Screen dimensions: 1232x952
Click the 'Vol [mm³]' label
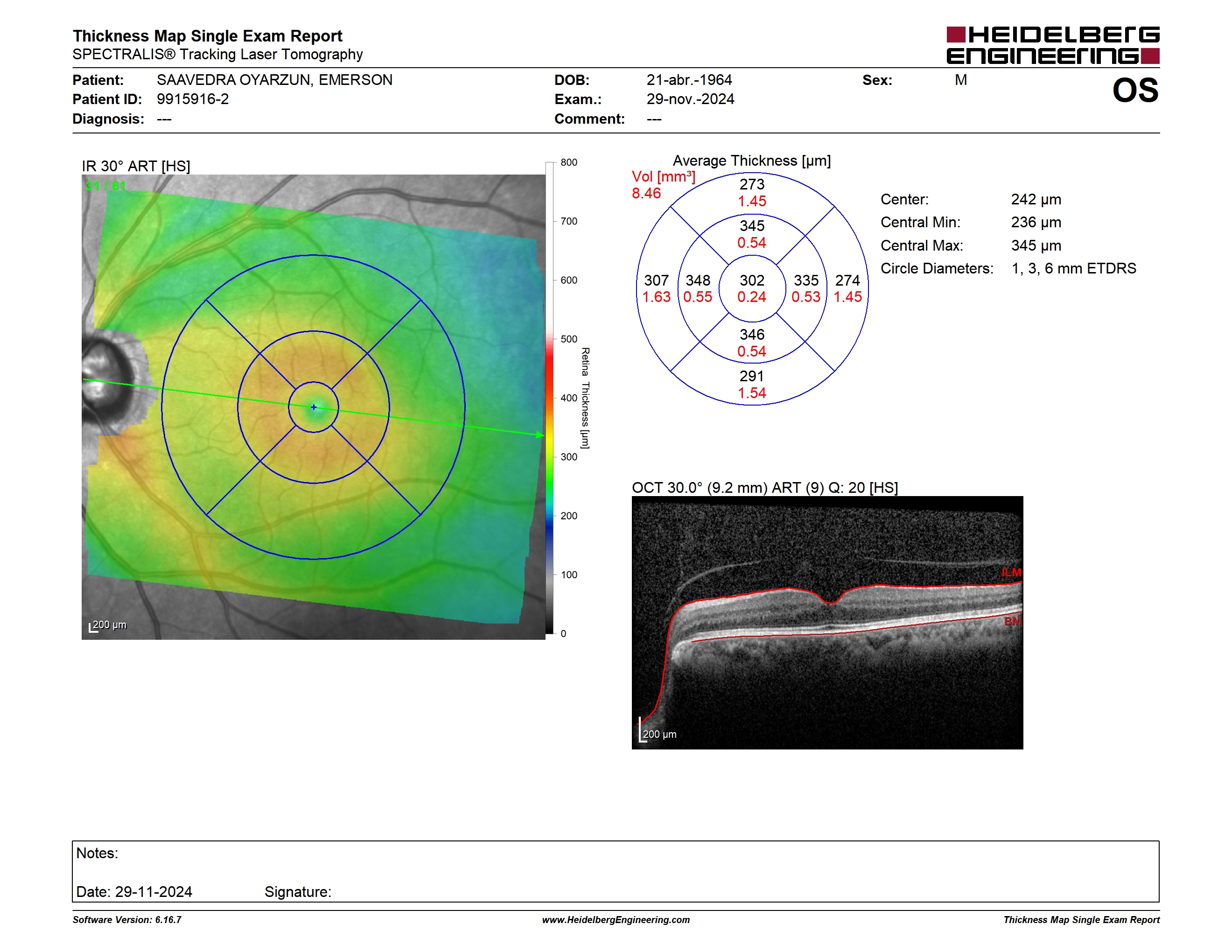click(664, 176)
